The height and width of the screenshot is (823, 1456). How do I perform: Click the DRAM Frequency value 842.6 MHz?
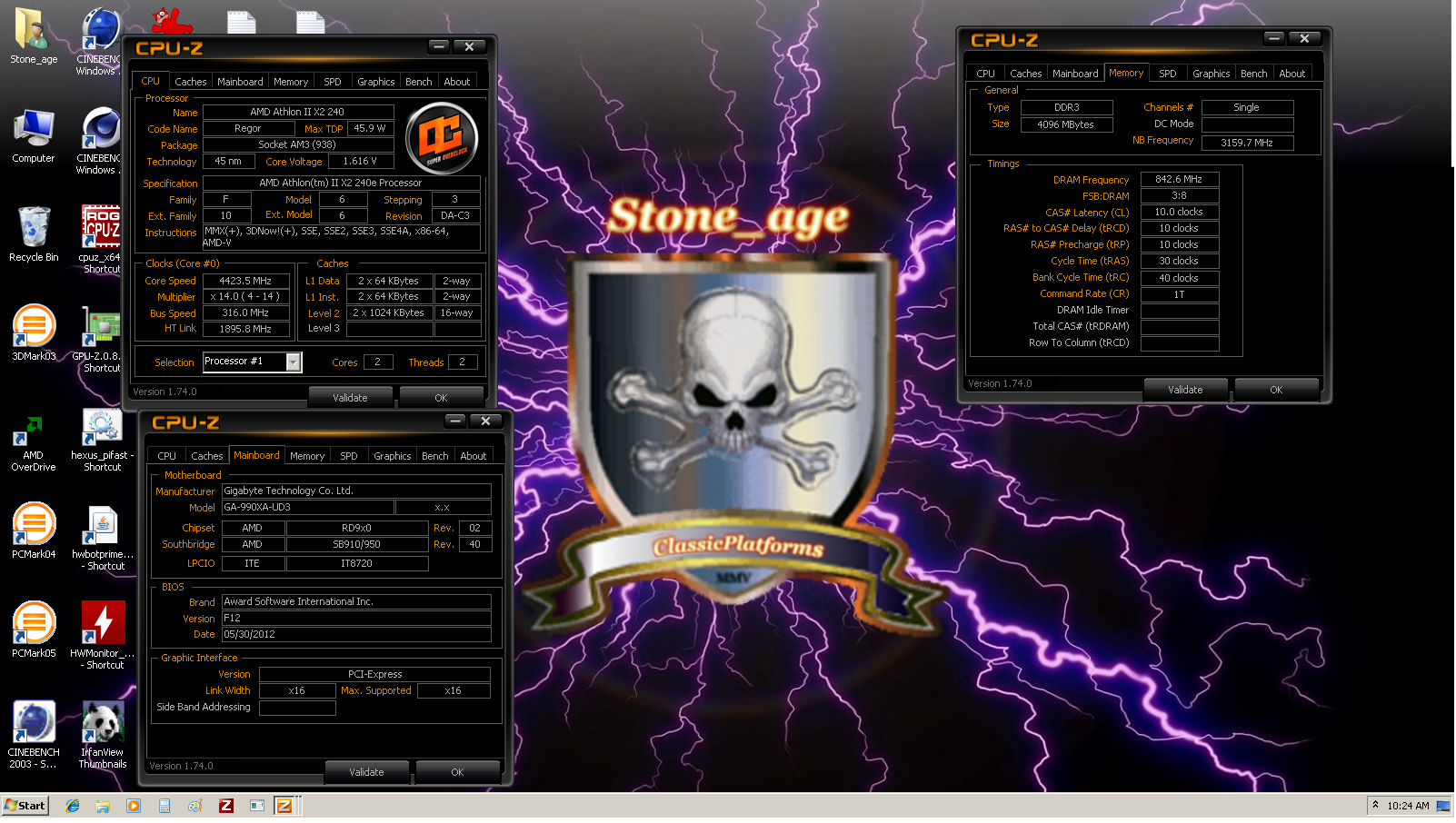click(1179, 180)
